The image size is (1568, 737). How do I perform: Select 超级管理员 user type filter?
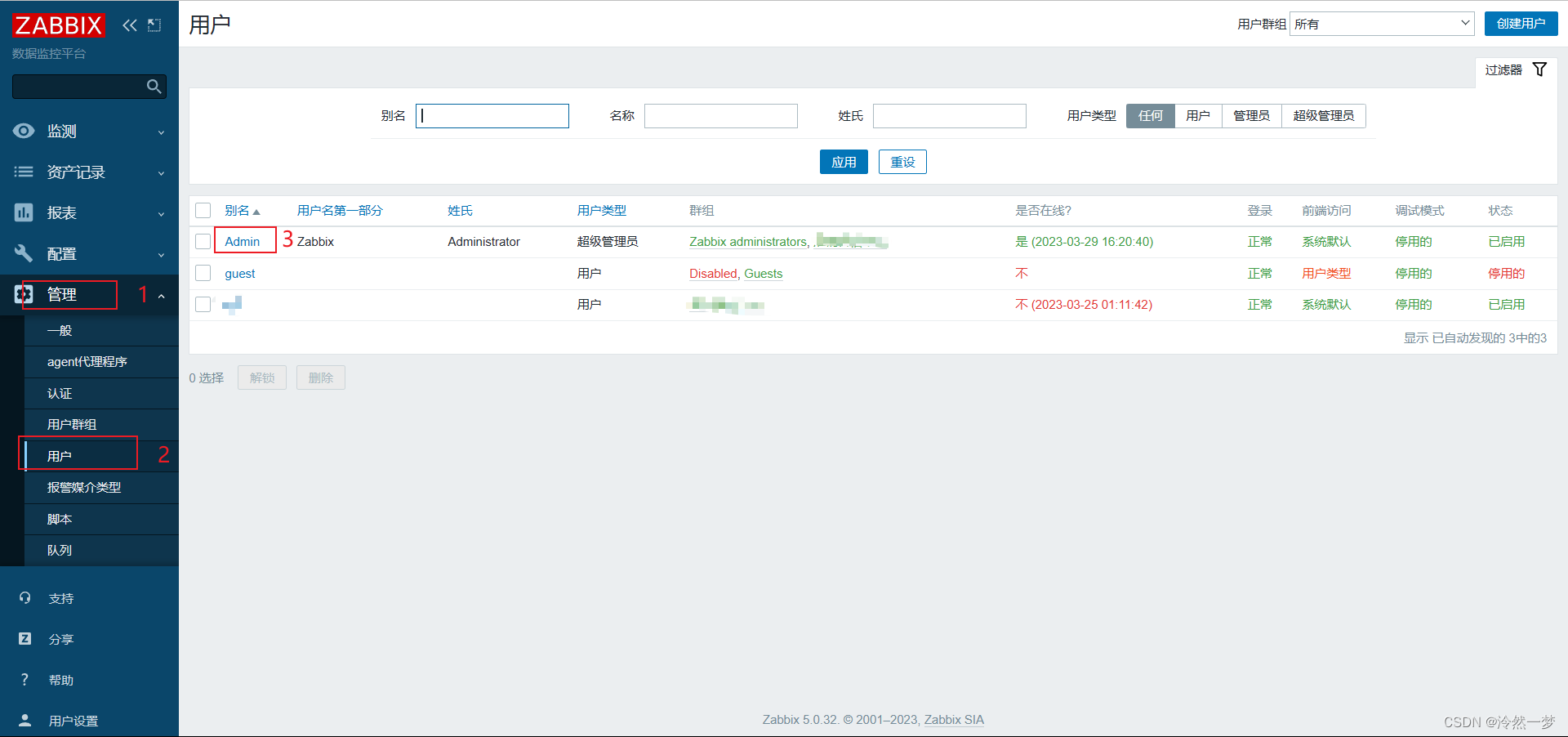tap(1323, 116)
